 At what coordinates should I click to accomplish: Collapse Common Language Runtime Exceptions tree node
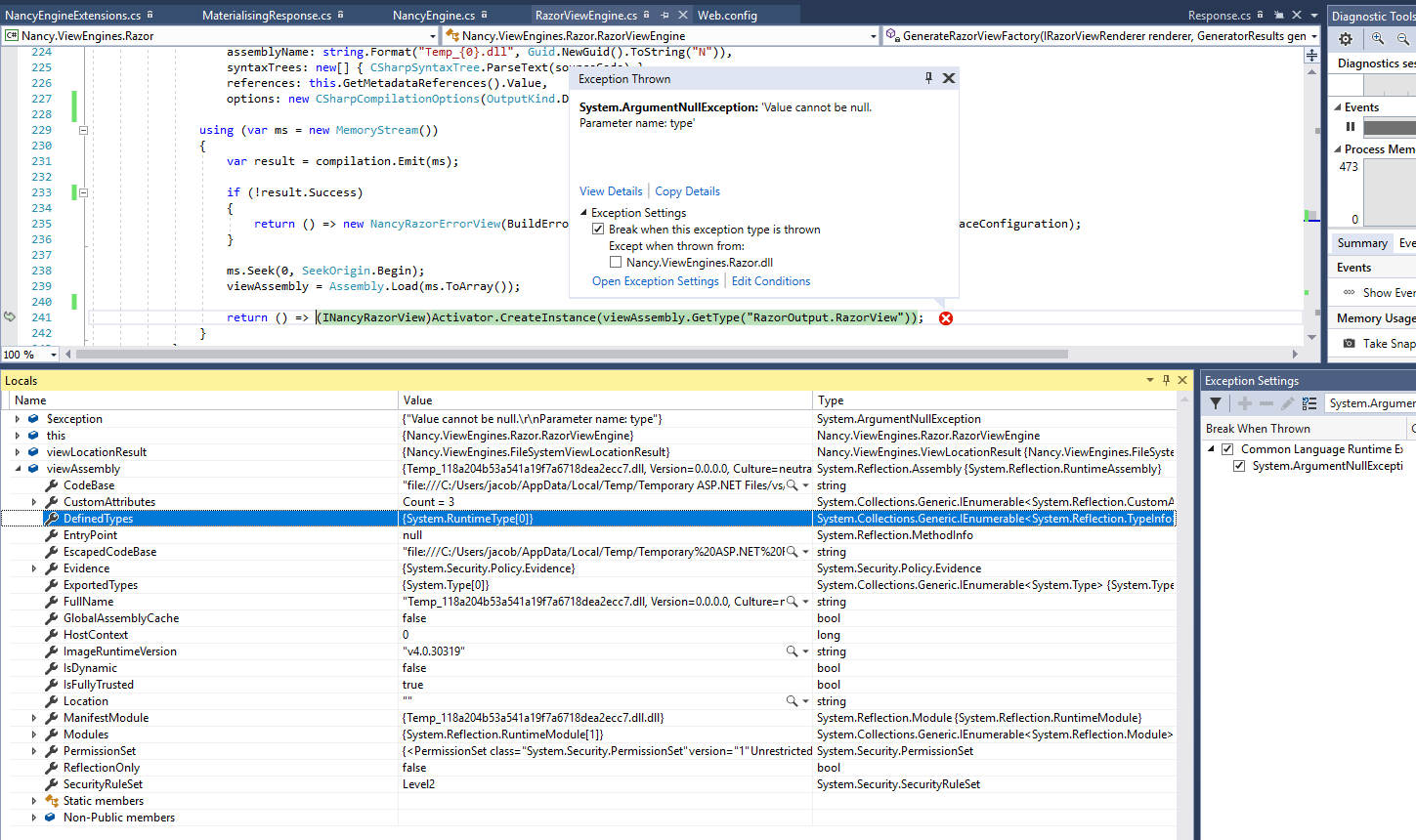pyautogui.click(x=1212, y=449)
